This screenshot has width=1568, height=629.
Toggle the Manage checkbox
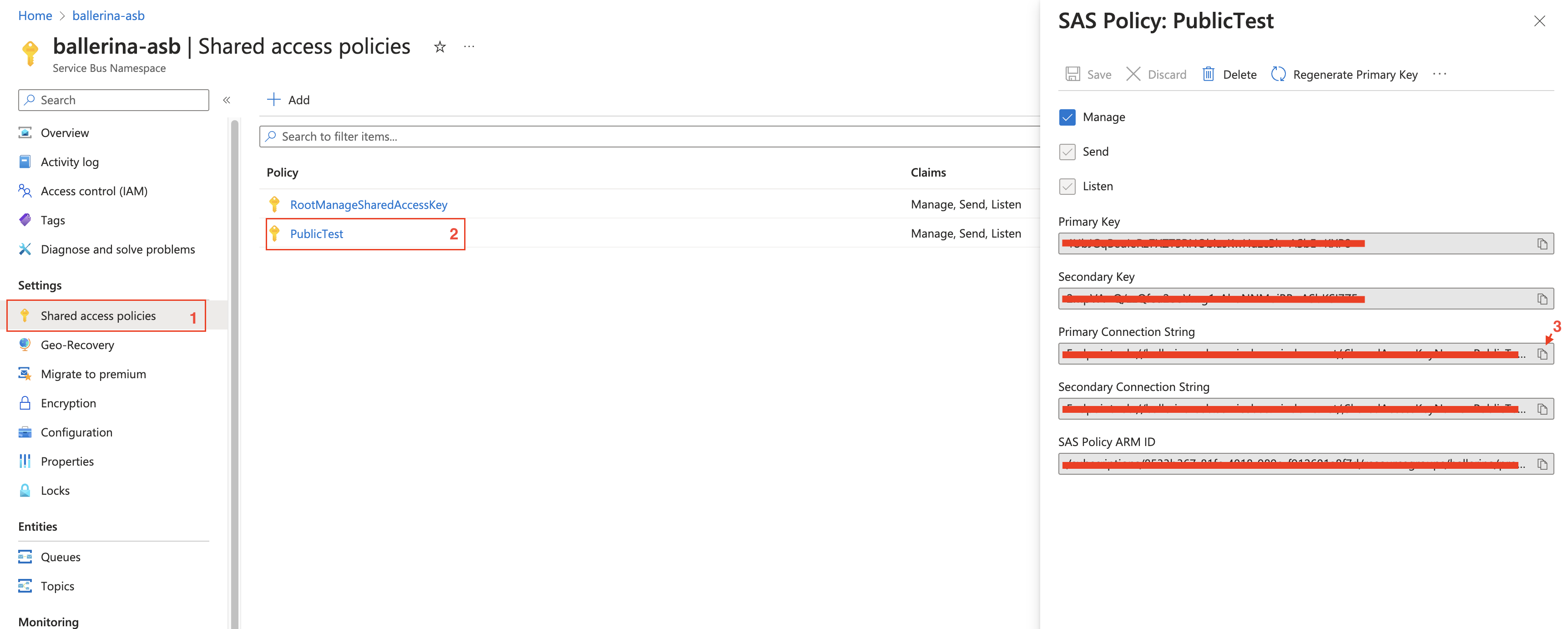pyautogui.click(x=1067, y=117)
